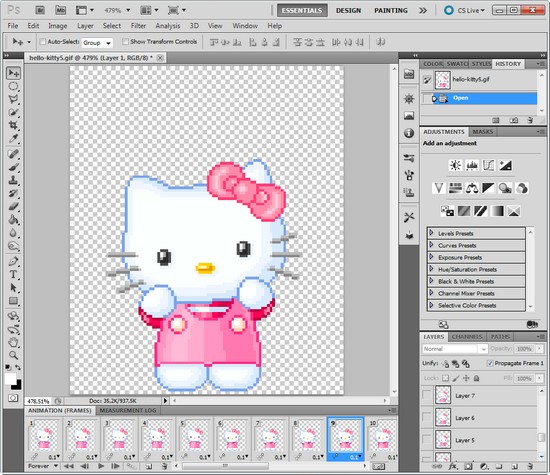Enable Show Transform Controls checkbox
This screenshot has width=550, height=475.
click(125, 42)
